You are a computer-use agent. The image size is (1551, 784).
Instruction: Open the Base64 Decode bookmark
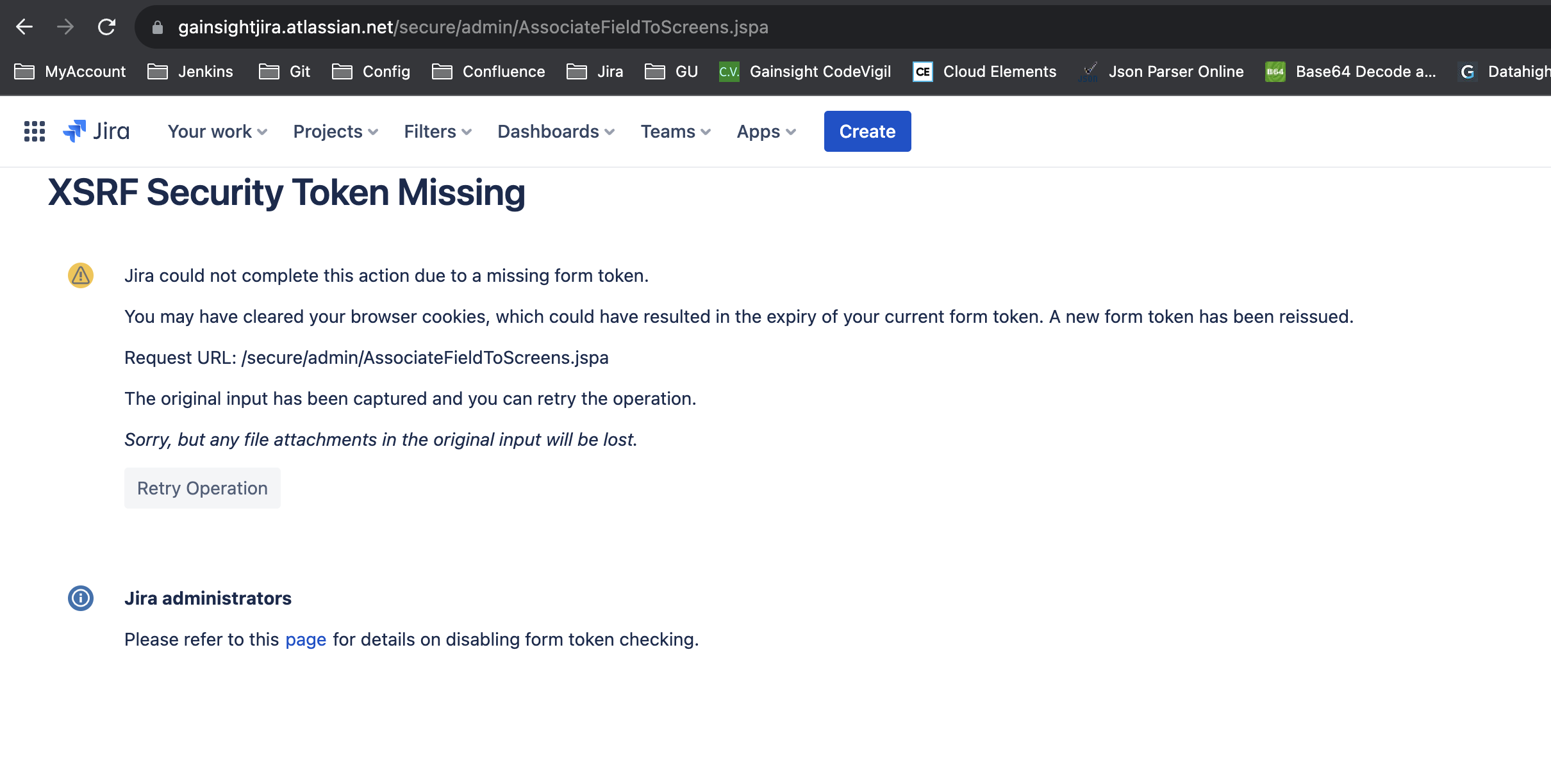click(x=1350, y=72)
